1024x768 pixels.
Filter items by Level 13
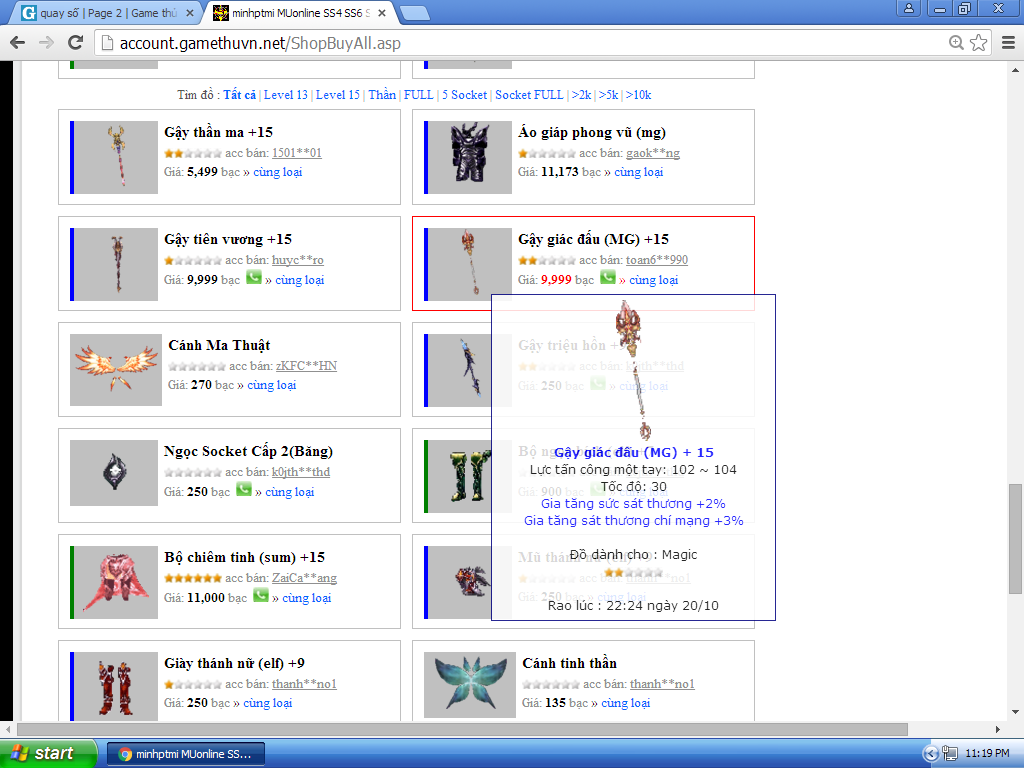285,95
